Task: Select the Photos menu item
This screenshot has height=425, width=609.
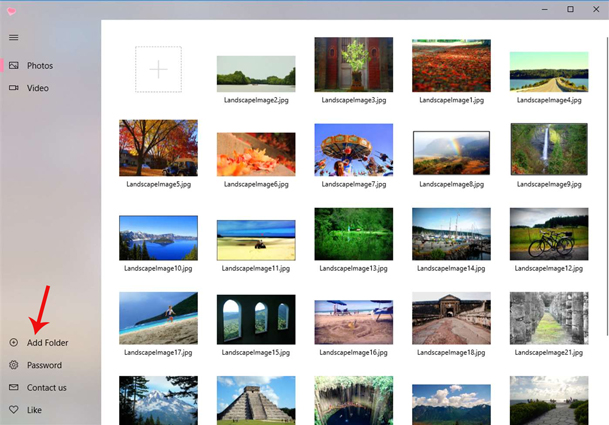Action: click(50, 65)
